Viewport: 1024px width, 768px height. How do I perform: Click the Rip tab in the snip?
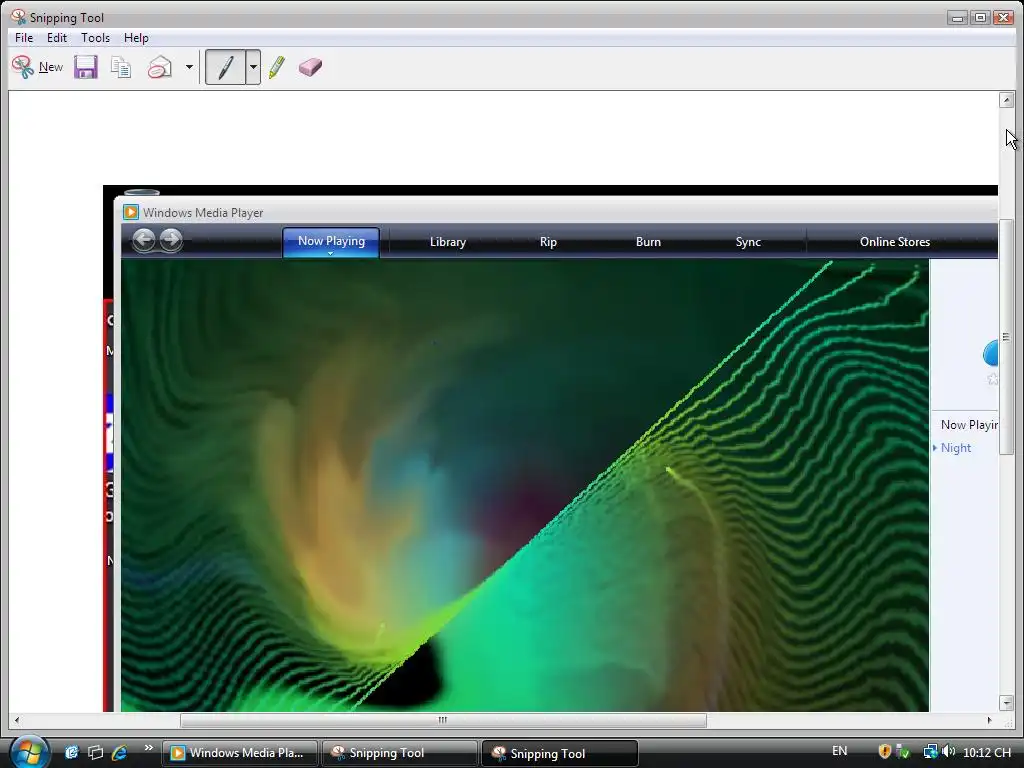pos(549,242)
